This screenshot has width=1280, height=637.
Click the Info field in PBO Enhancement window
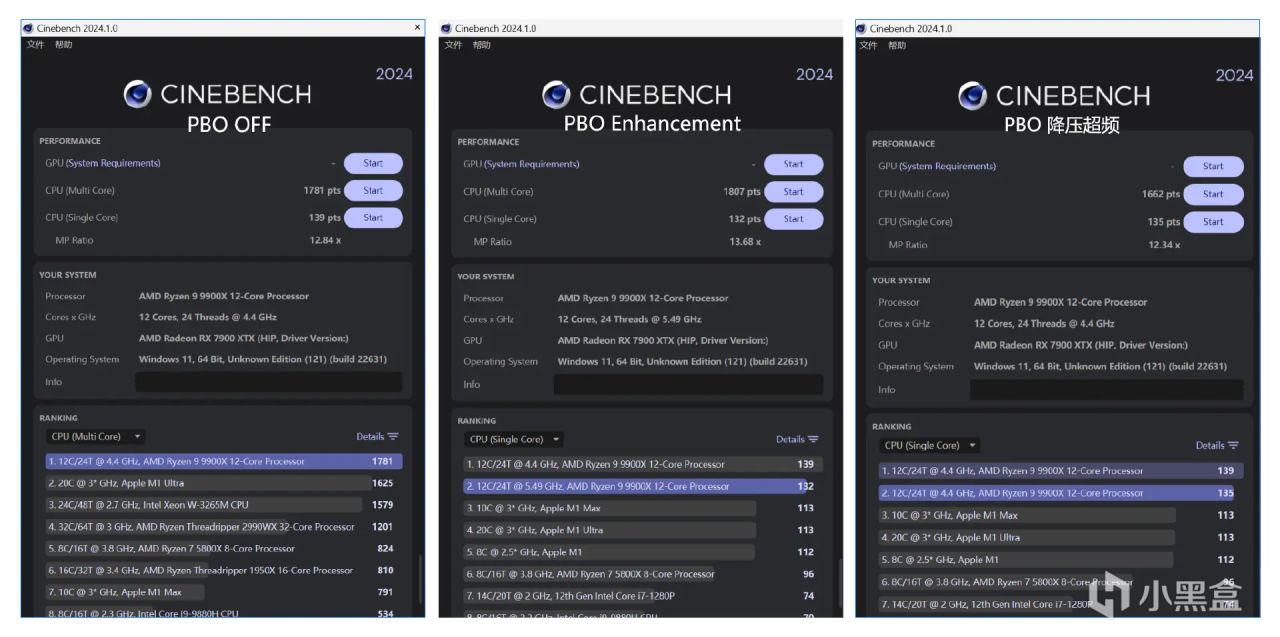click(688, 384)
